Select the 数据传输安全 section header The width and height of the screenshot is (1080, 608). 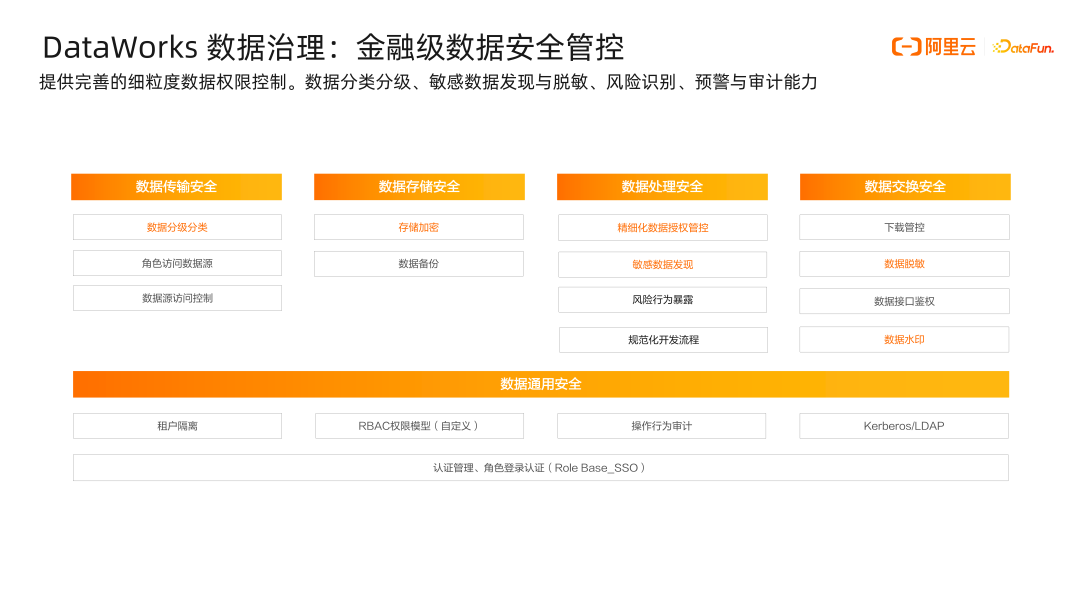coord(176,186)
